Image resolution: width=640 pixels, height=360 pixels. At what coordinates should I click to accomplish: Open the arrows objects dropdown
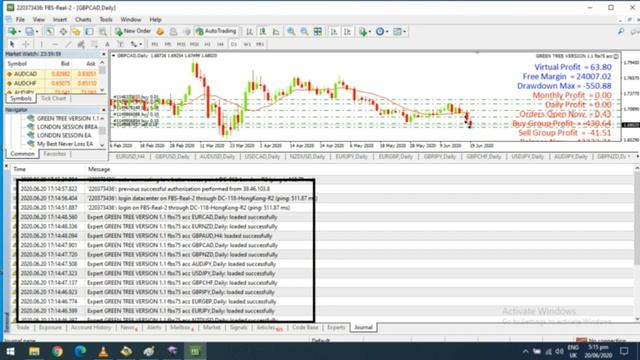(x=136, y=44)
